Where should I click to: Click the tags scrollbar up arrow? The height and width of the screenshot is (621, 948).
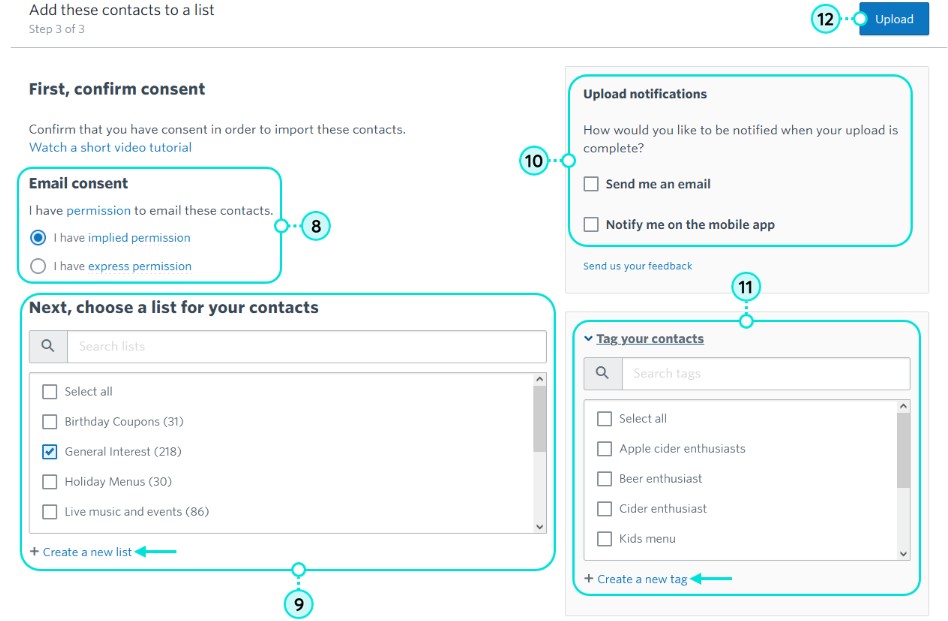903,406
